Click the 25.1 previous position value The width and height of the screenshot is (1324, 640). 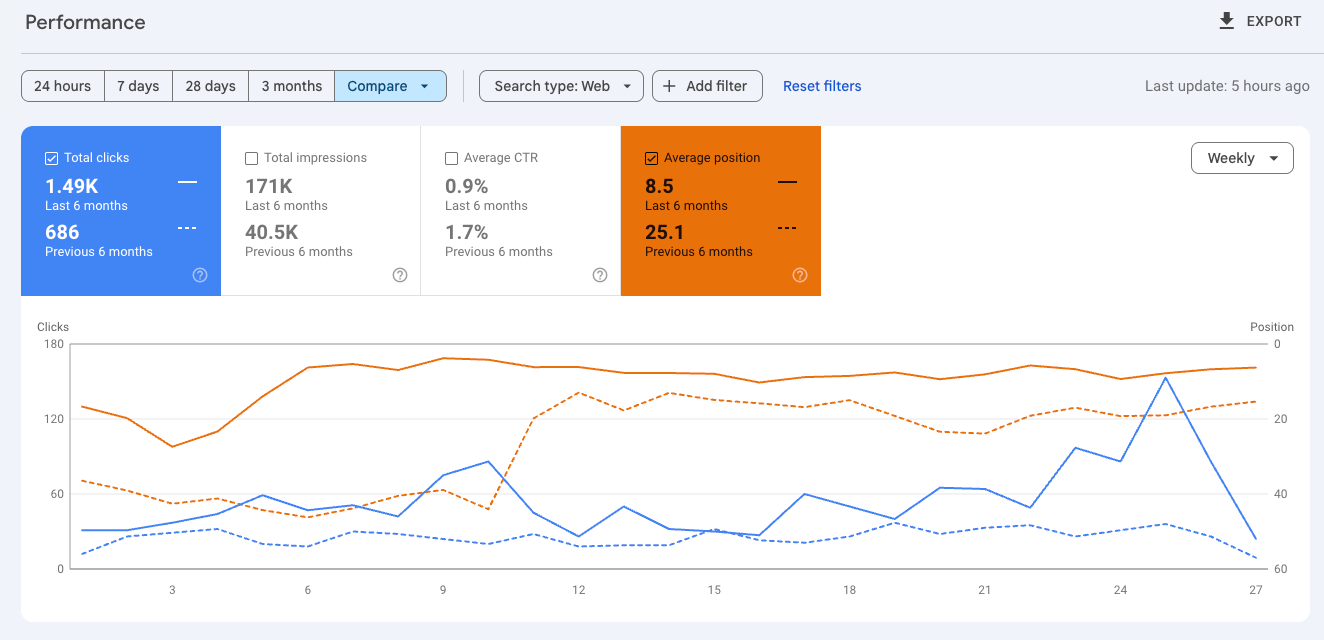pyautogui.click(x=663, y=232)
